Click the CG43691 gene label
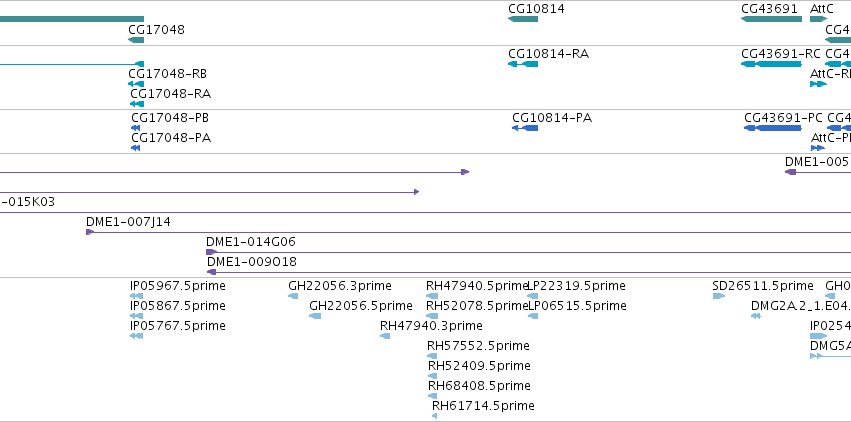The height and width of the screenshot is (422, 851). click(769, 9)
